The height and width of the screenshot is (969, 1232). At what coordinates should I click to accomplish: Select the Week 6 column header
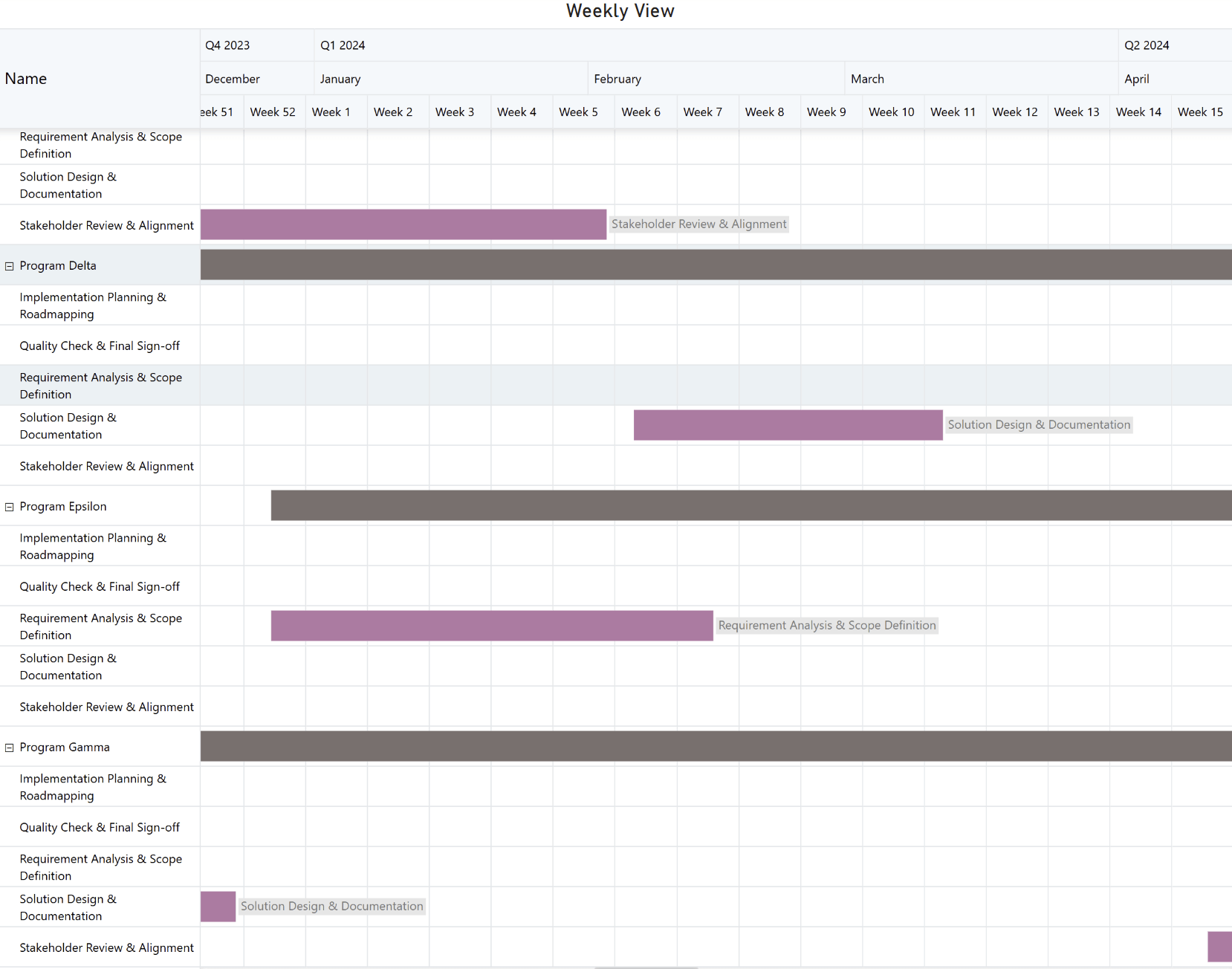(641, 112)
